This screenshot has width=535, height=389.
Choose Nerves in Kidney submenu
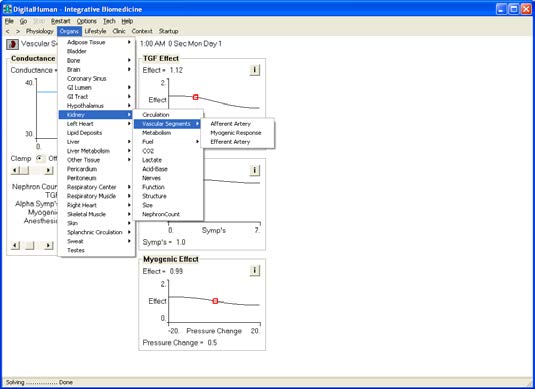168,178
